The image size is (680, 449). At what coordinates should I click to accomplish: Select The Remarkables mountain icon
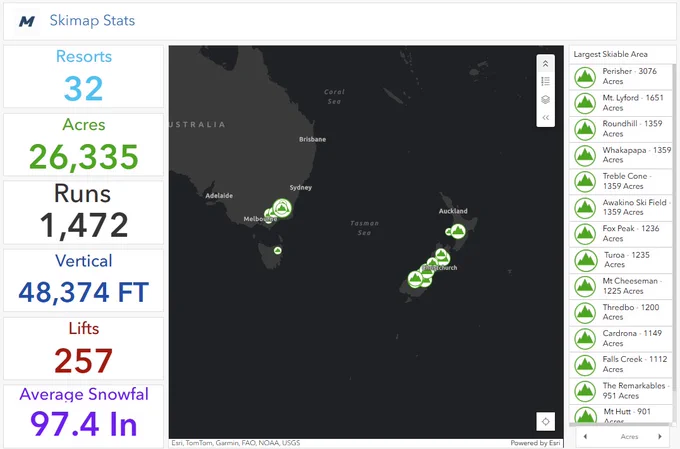(x=585, y=391)
